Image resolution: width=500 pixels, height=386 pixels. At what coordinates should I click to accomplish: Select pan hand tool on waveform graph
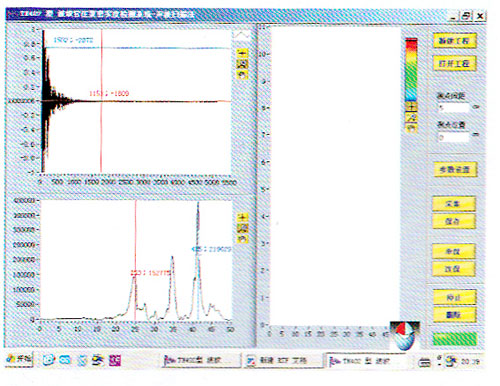point(242,75)
